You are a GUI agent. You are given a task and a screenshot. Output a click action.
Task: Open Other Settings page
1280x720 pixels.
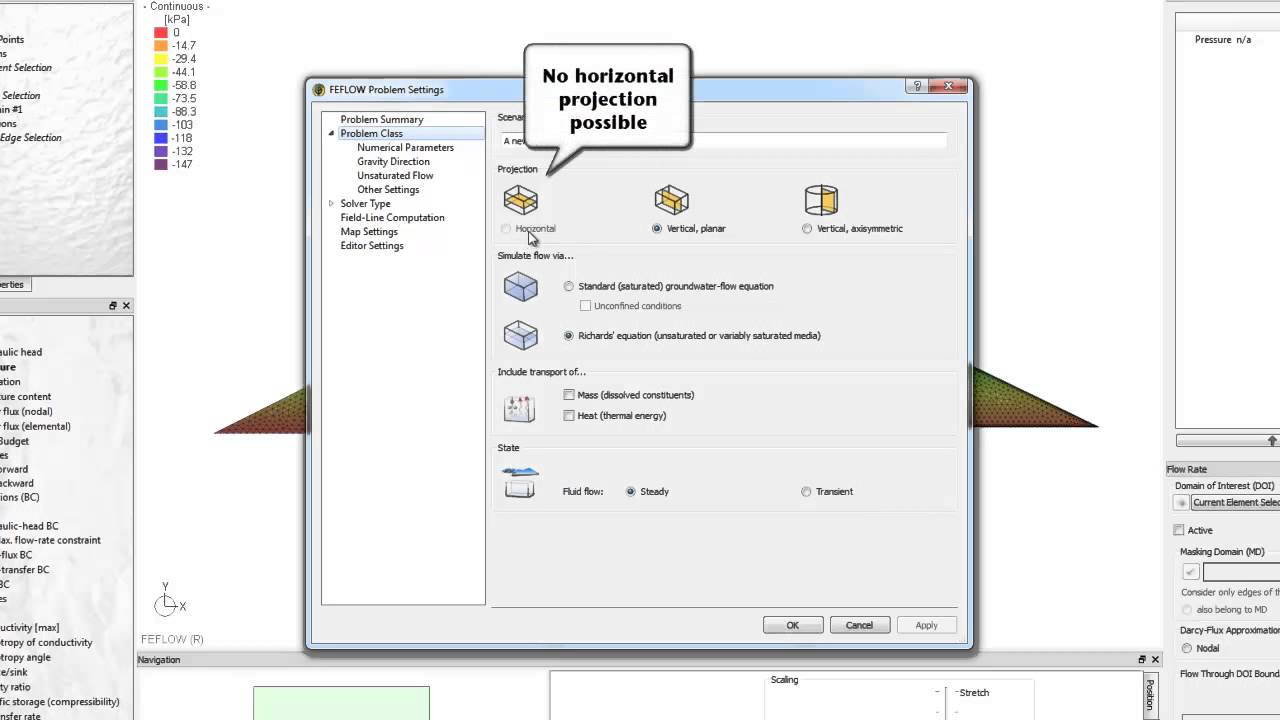pos(388,190)
